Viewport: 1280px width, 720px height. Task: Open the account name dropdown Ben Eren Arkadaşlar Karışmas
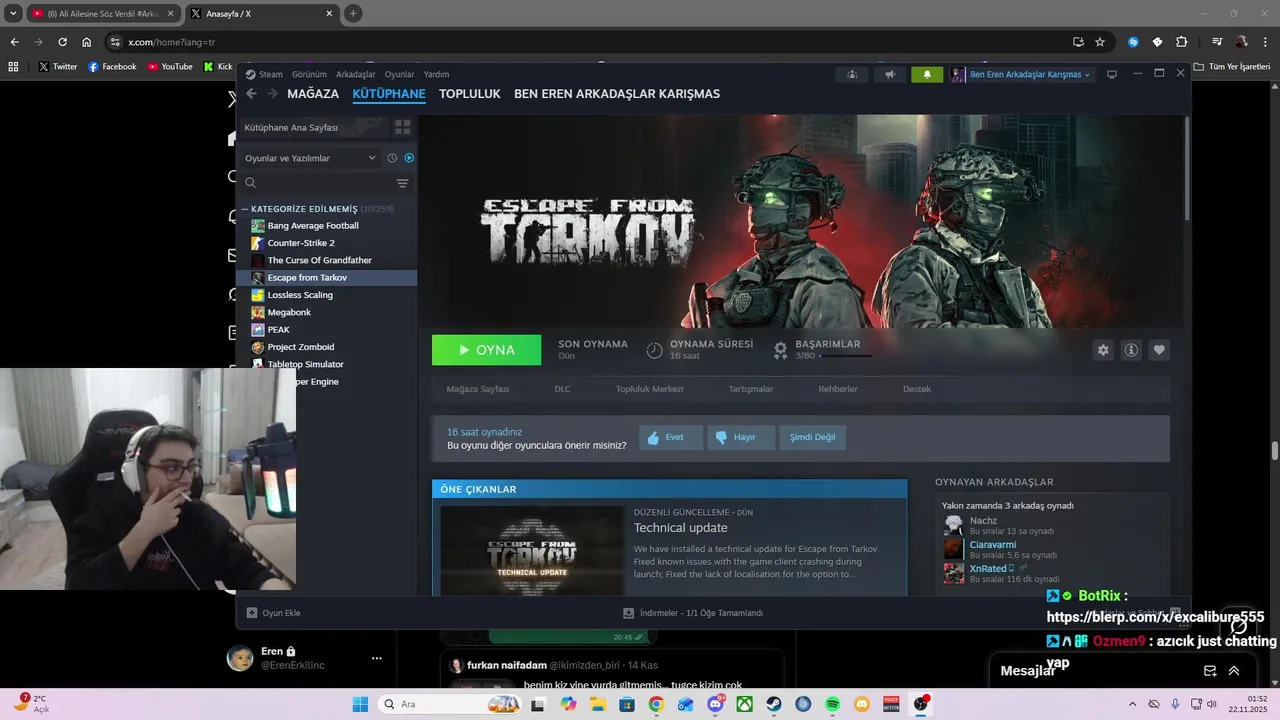click(1021, 74)
